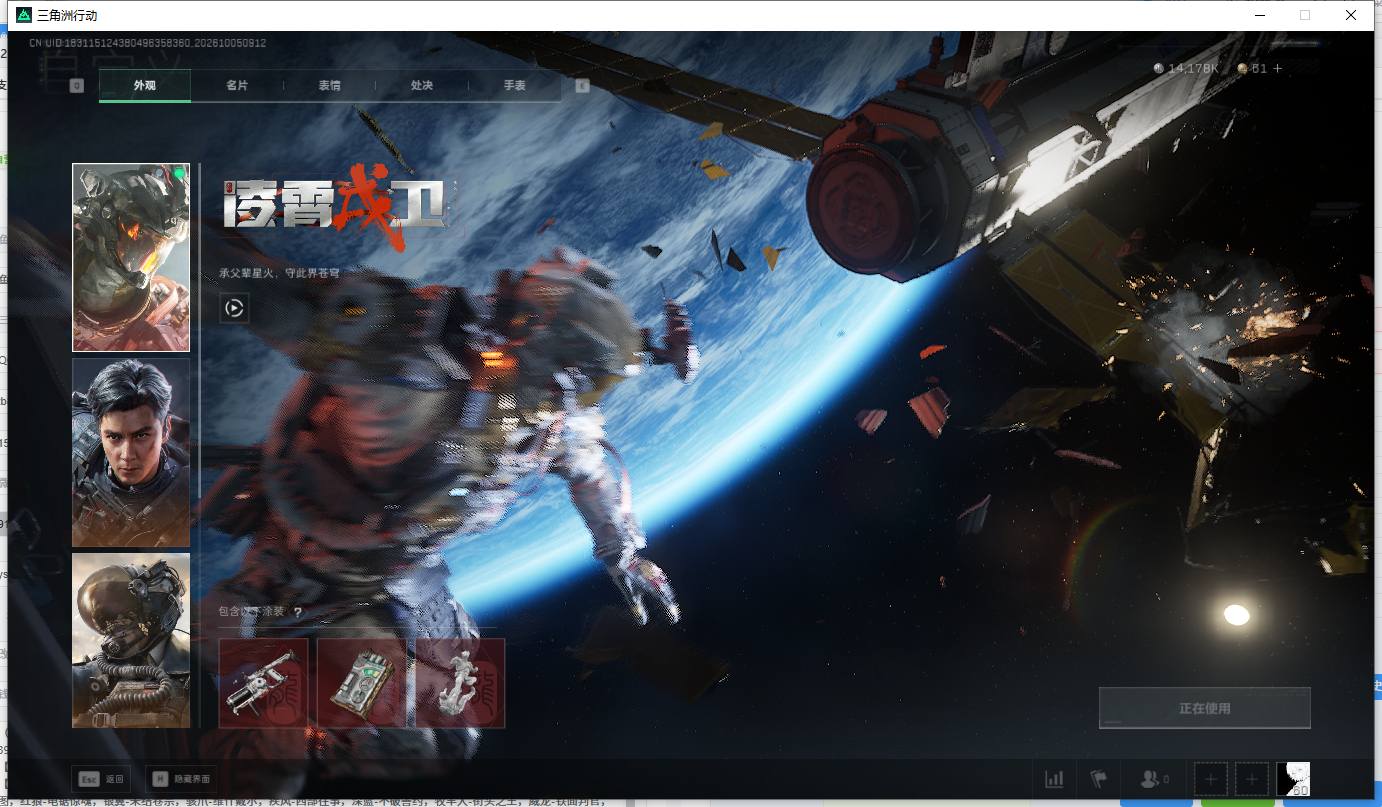Click the H 隐藏界面 button
Screen dimensions: 1382x807
pos(181,779)
